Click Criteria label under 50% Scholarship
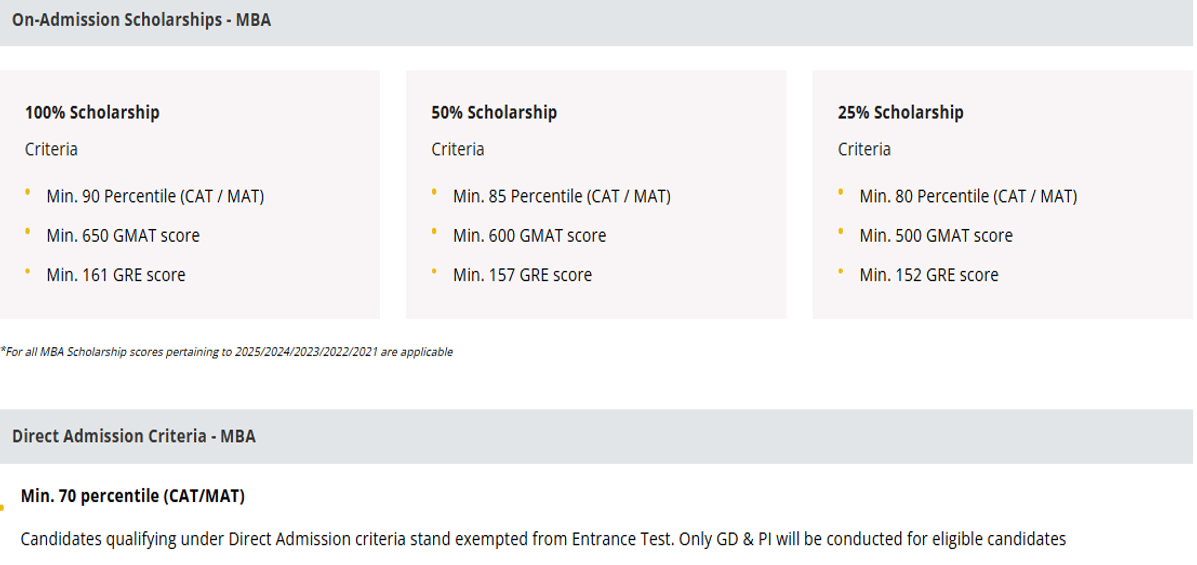 pyautogui.click(x=458, y=149)
